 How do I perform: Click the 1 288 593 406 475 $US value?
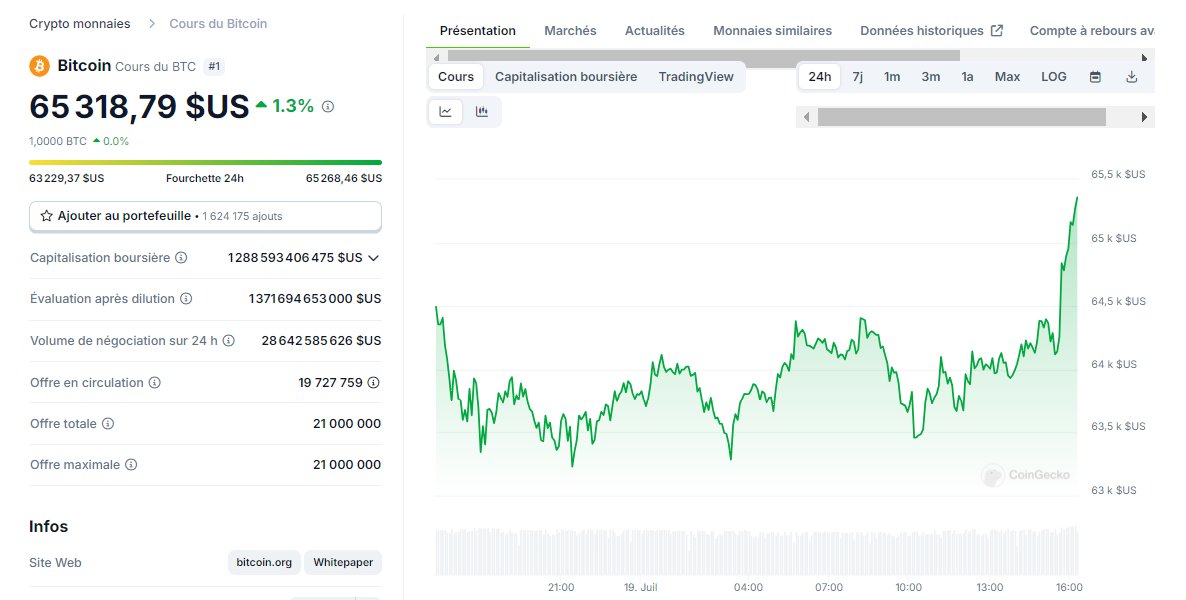coord(295,258)
